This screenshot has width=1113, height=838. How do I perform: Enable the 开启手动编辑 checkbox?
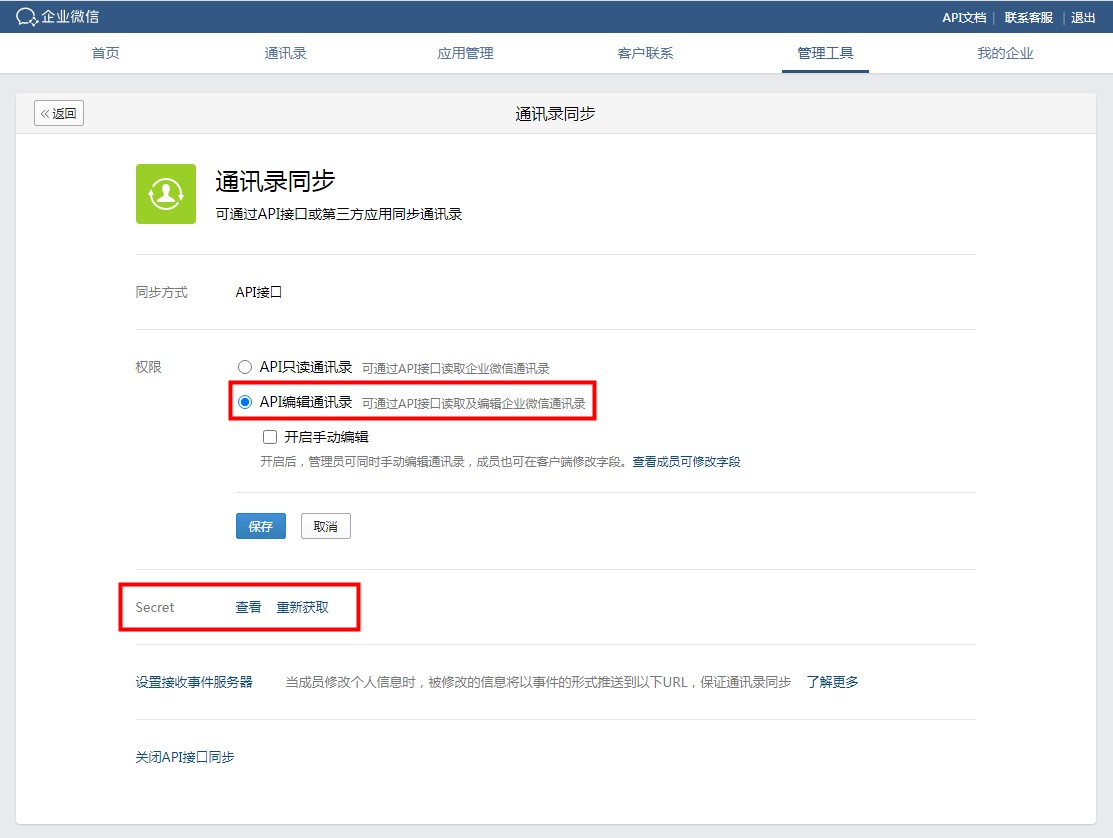point(270,437)
